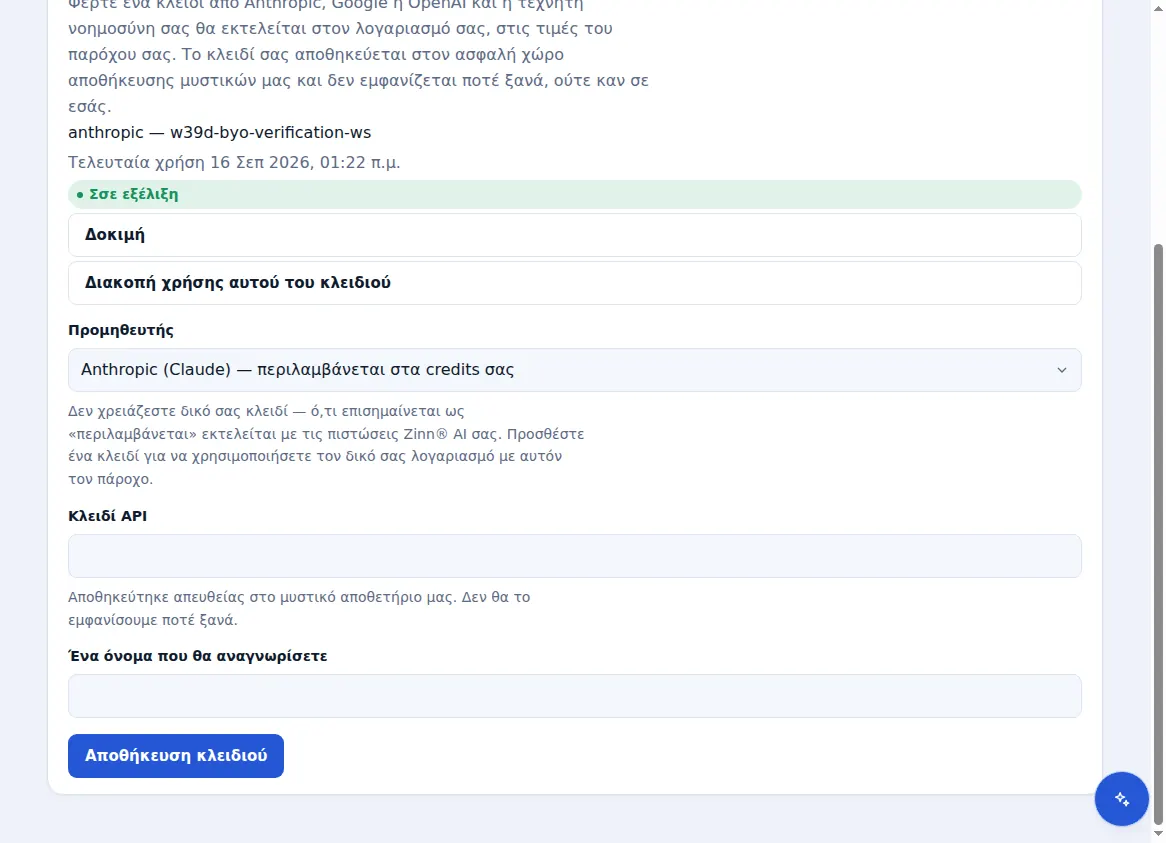Click the Τελευταία χρήση 16 Σεπ 2026 timestamp
Image resolution: width=1166 pixels, height=843 pixels.
[234, 162]
